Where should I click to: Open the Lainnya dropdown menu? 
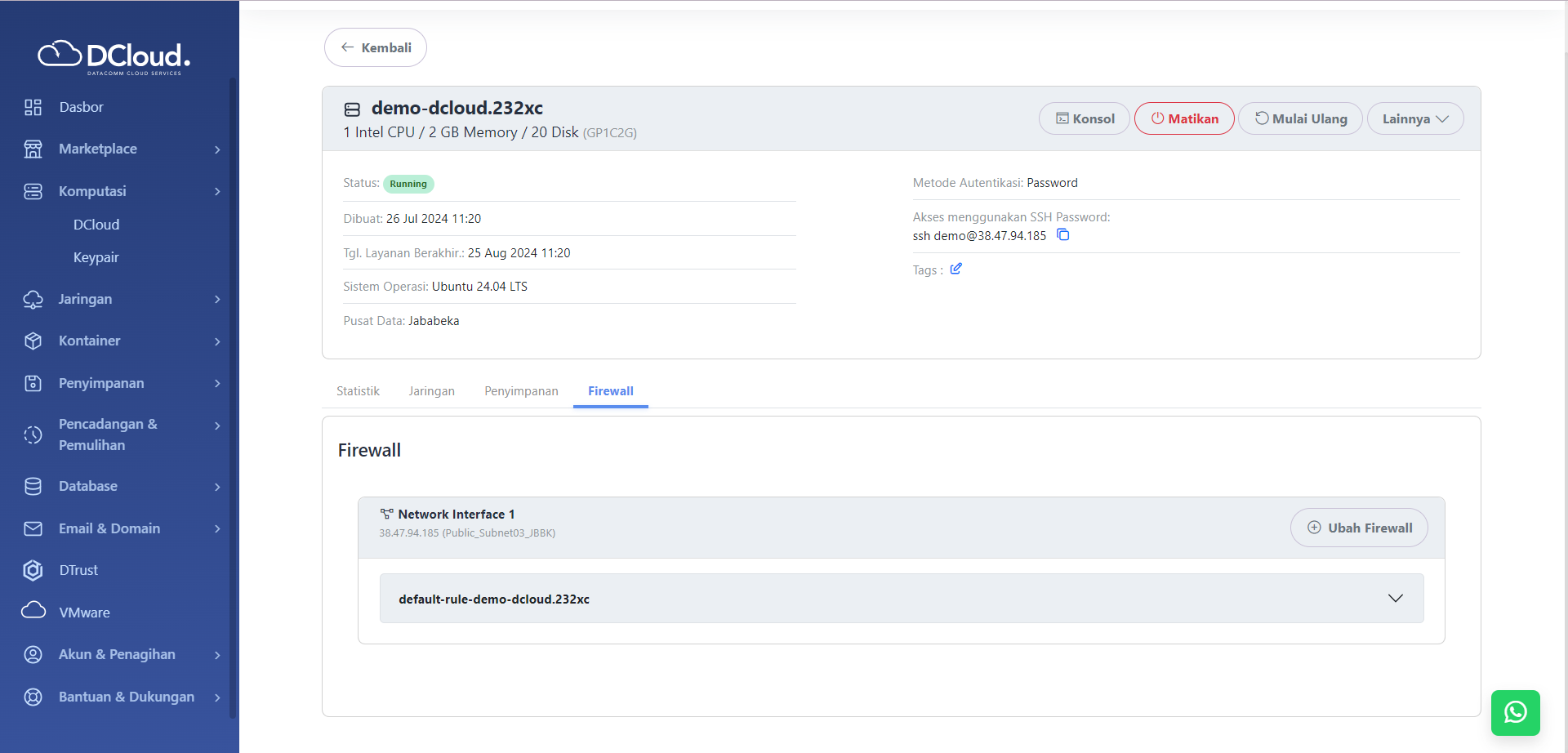[x=1415, y=118]
